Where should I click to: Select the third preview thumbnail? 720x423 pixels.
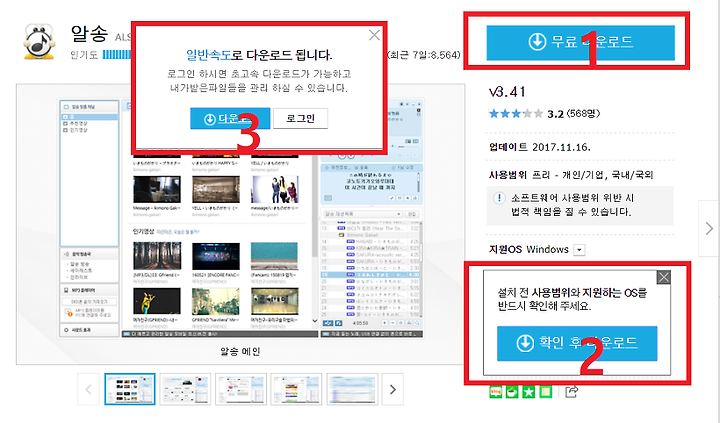click(x=241, y=389)
